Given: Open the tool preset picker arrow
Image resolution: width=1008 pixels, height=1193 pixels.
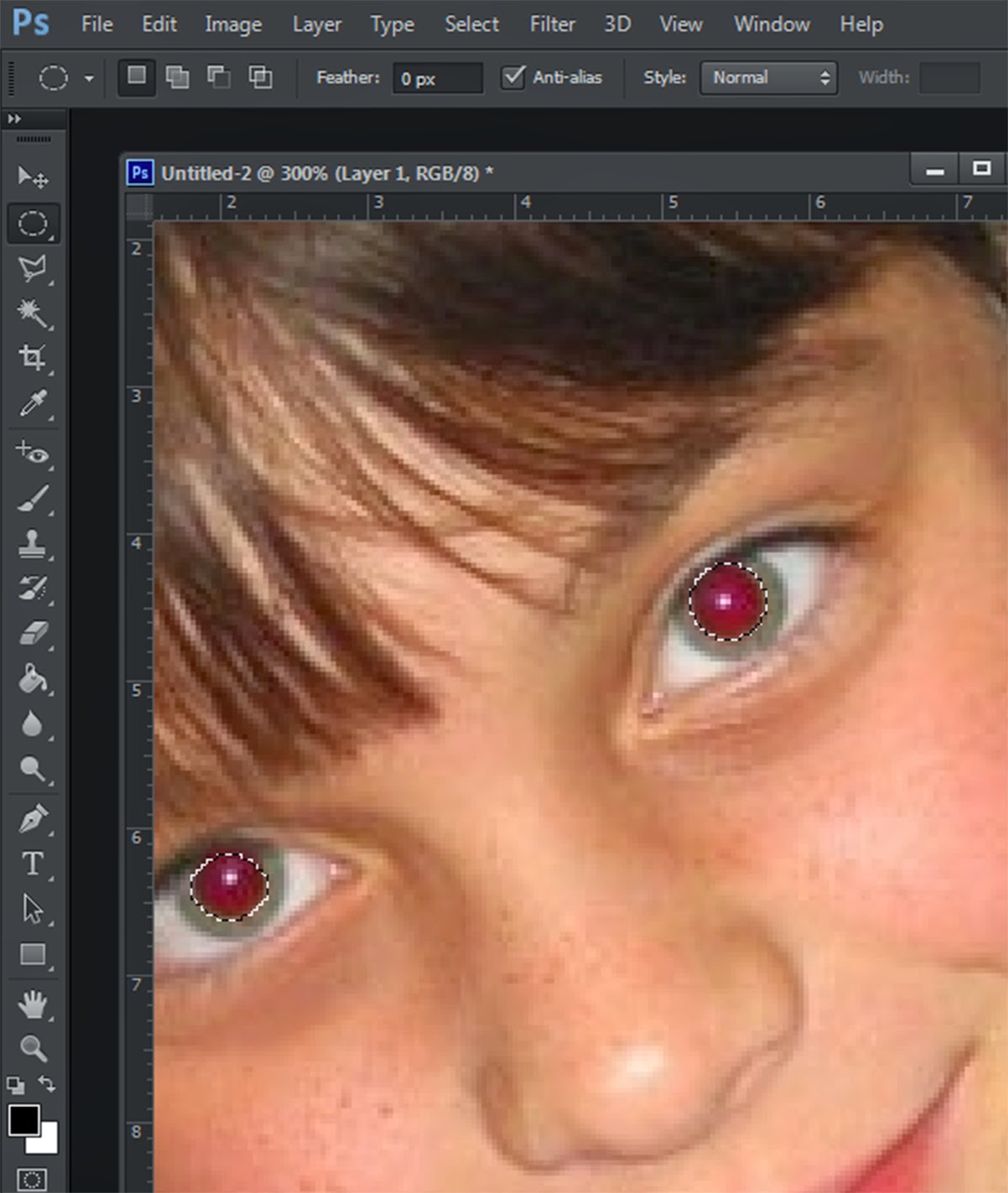Looking at the screenshot, I should [x=88, y=78].
